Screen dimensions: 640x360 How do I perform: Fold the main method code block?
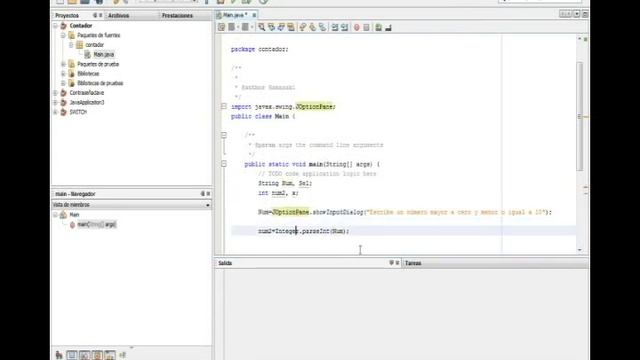pyautogui.click(x=224, y=164)
